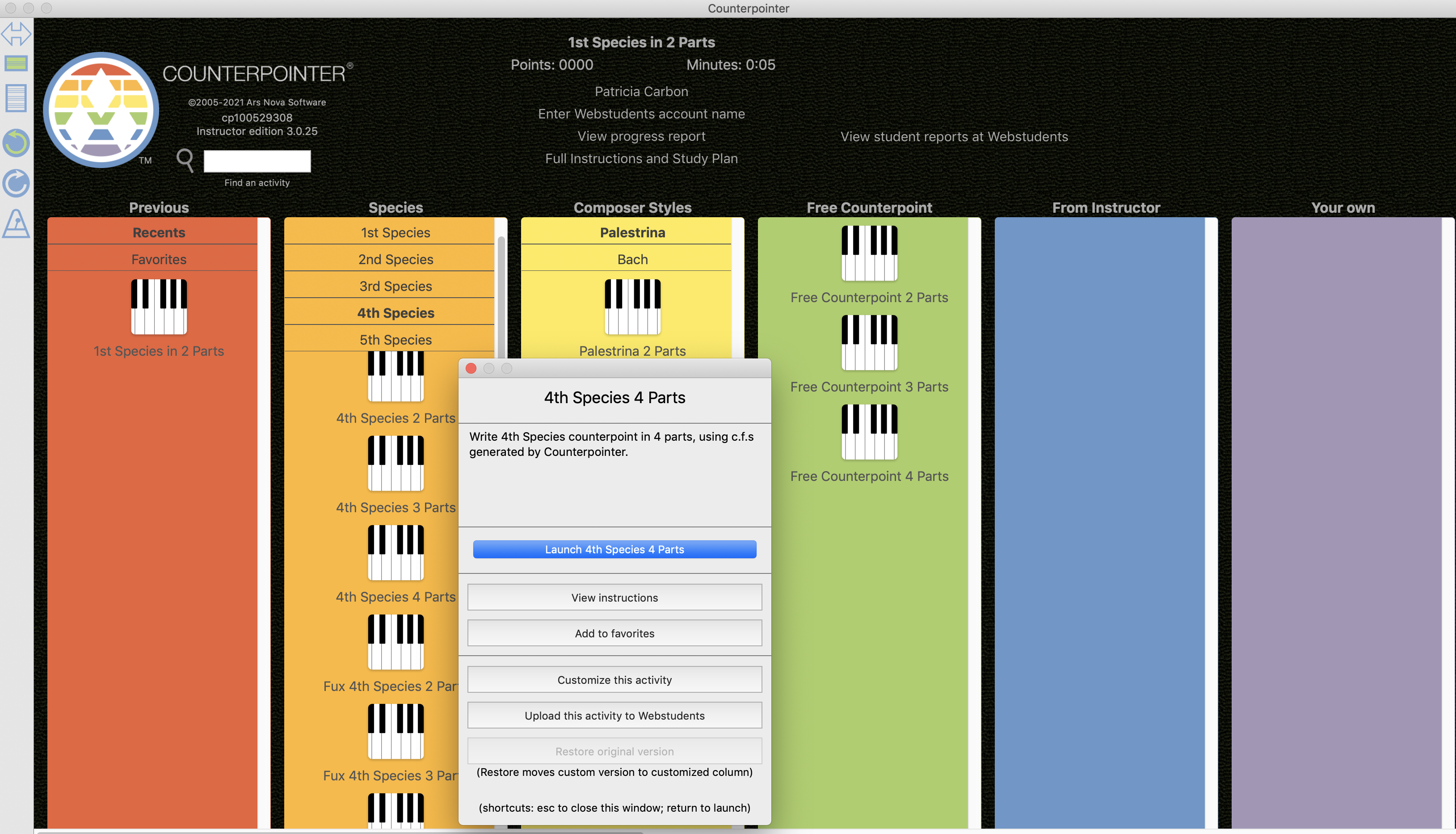Click the 4th Species 3 Parts label
Screen dimensions: 1456x834
396,507
